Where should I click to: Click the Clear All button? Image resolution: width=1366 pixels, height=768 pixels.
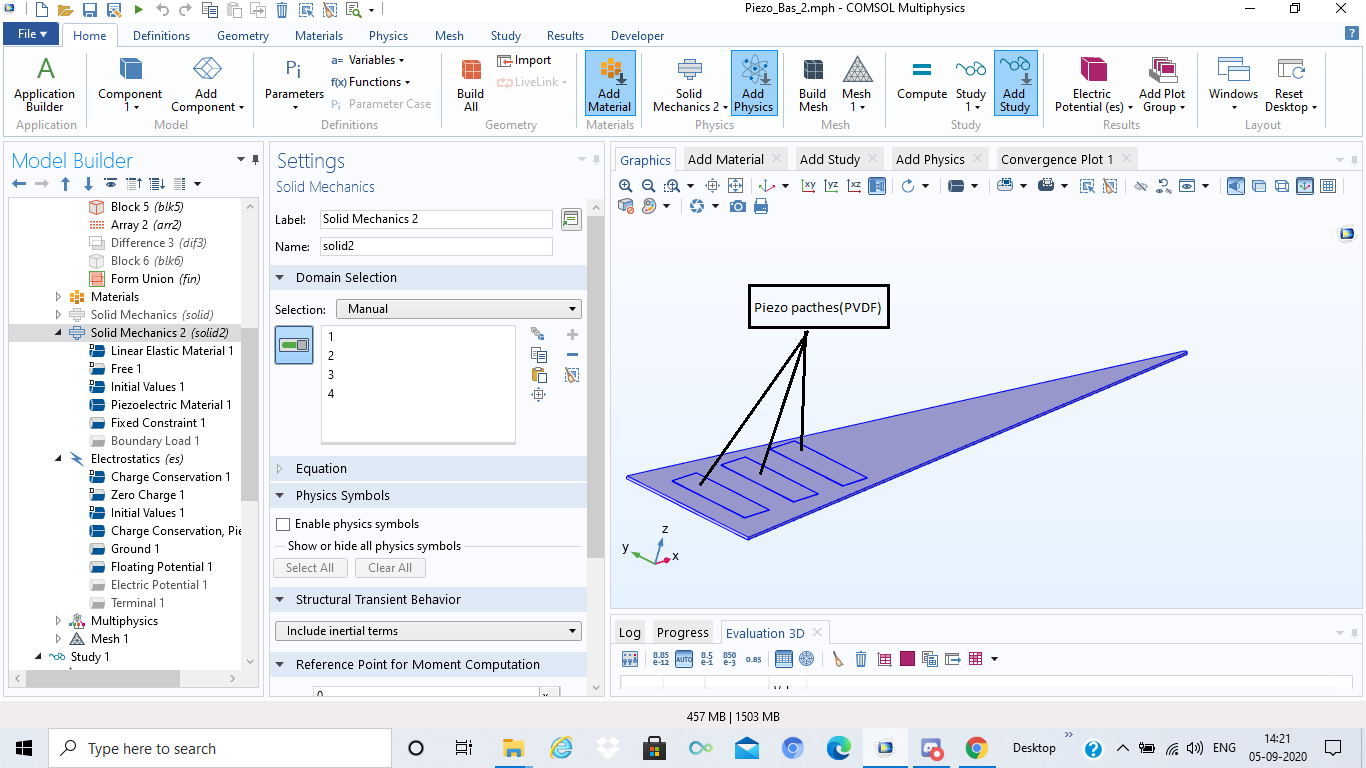coord(390,568)
